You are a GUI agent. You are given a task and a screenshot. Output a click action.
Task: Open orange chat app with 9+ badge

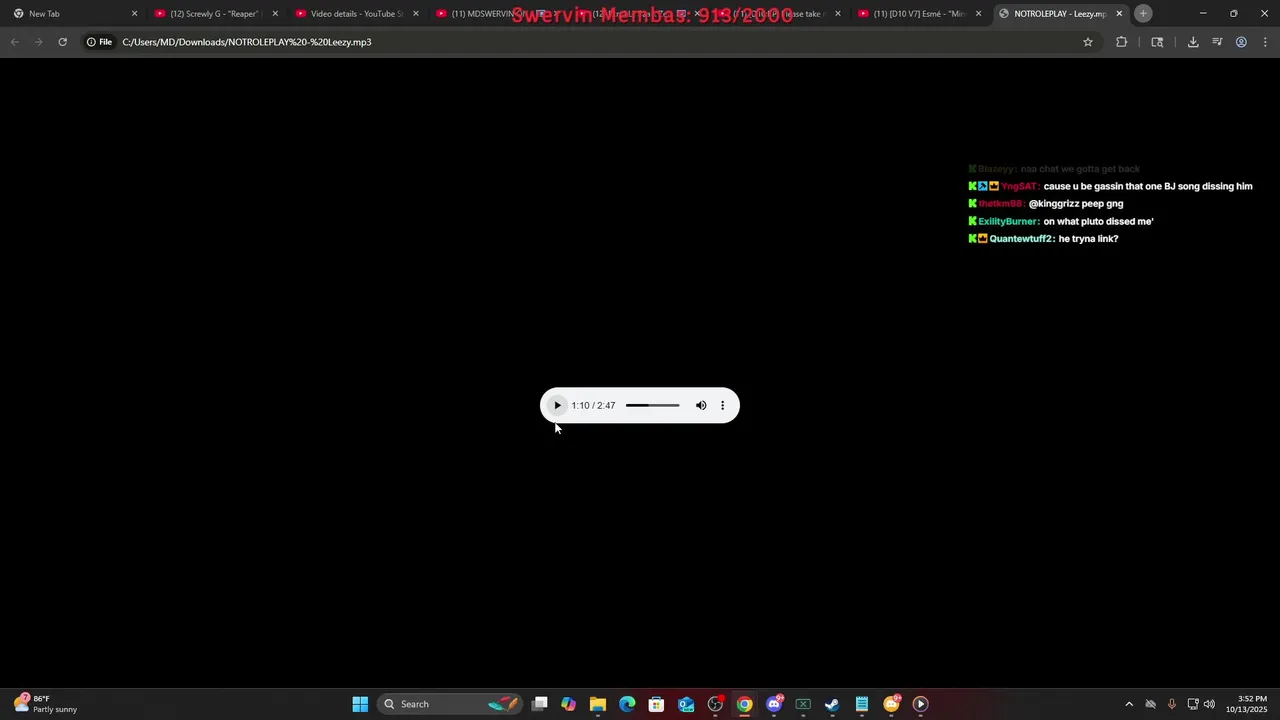[x=891, y=704]
